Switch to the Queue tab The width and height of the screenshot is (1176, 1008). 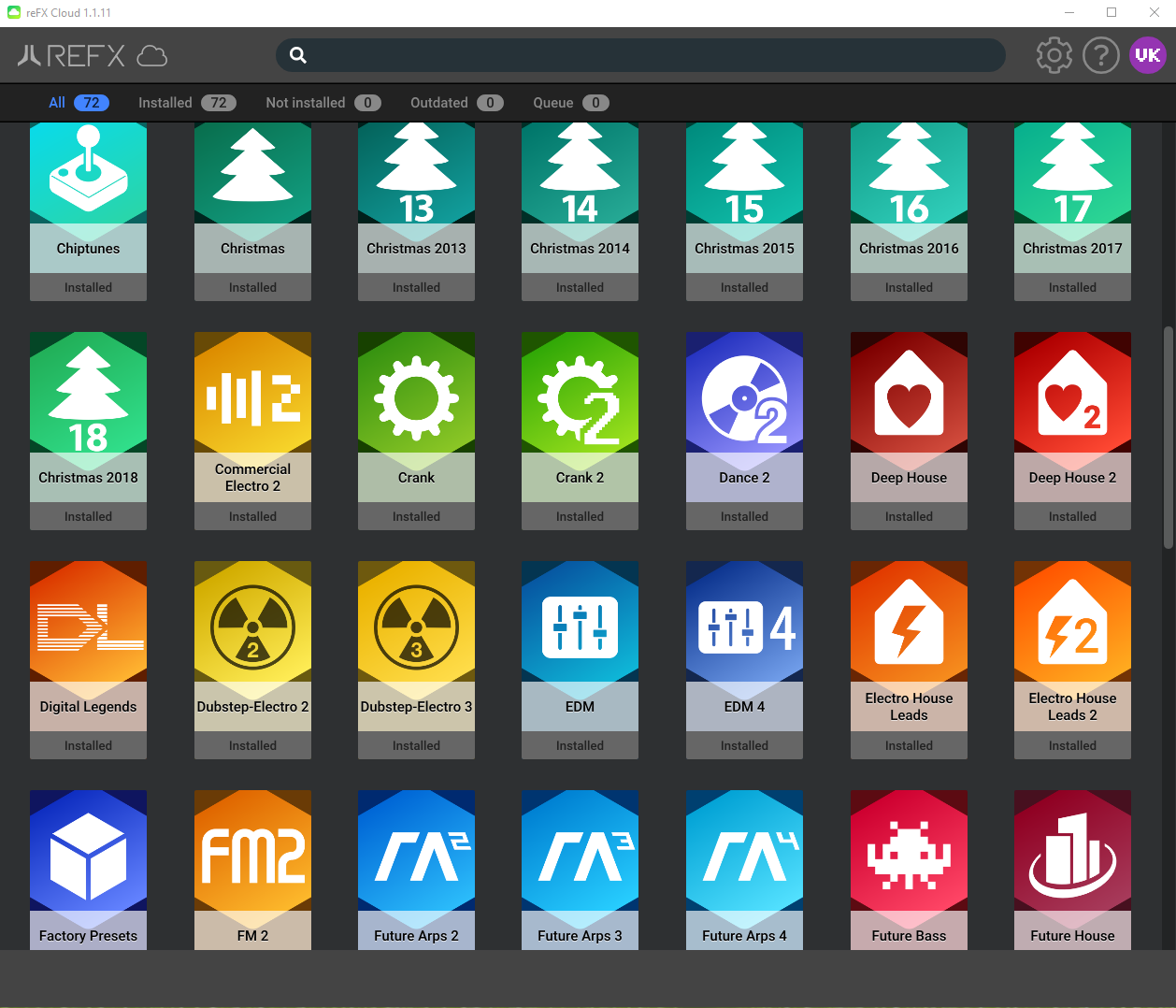571,103
